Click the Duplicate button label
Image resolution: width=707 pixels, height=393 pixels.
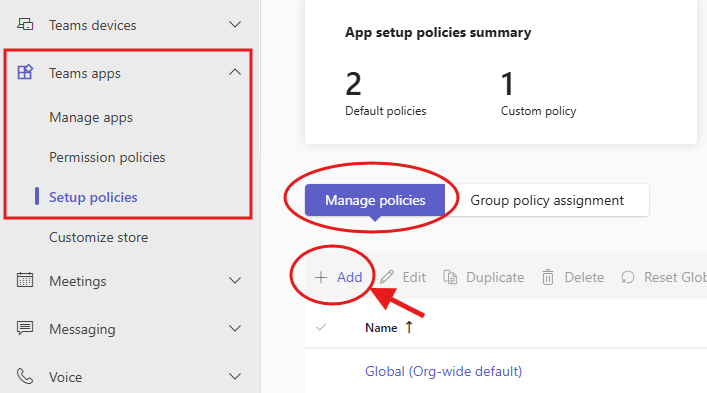tap(495, 277)
